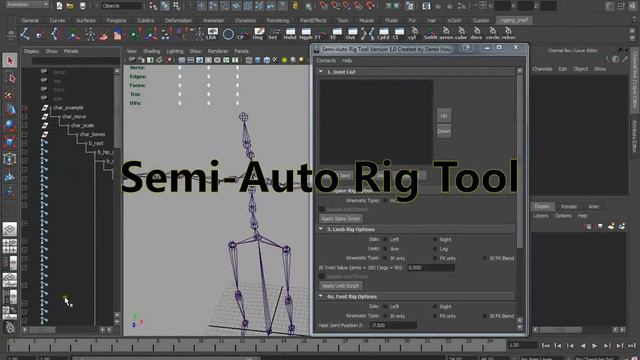The image size is (640, 360).
Task: Switch to the Render layer tab
Action: coord(569,207)
